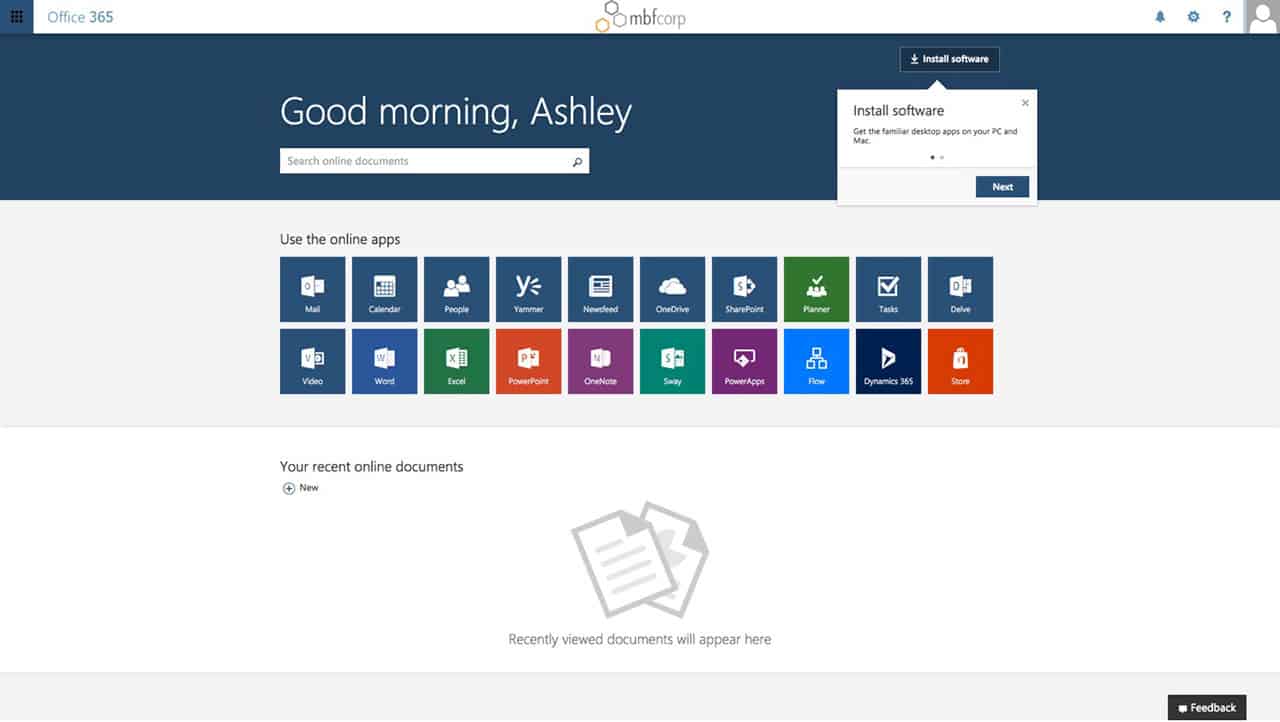1280x722 pixels.
Task: Click the Install software button
Action: (x=949, y=59)
